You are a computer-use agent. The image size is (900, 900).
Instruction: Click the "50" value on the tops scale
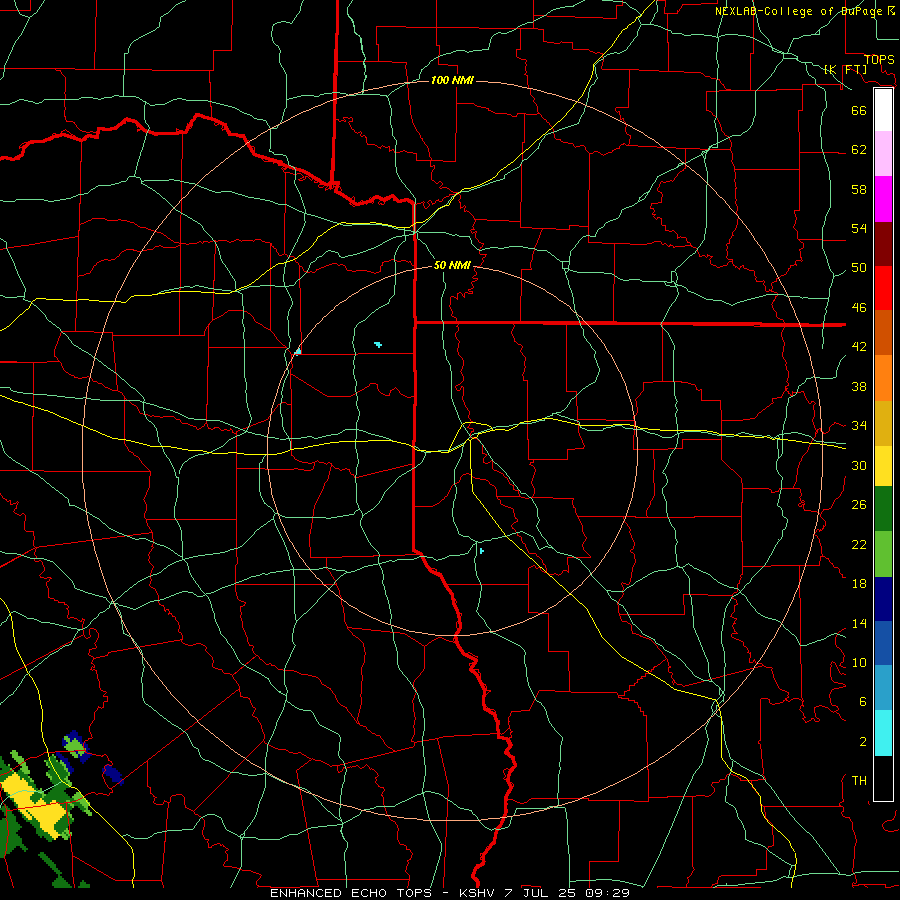859,268
